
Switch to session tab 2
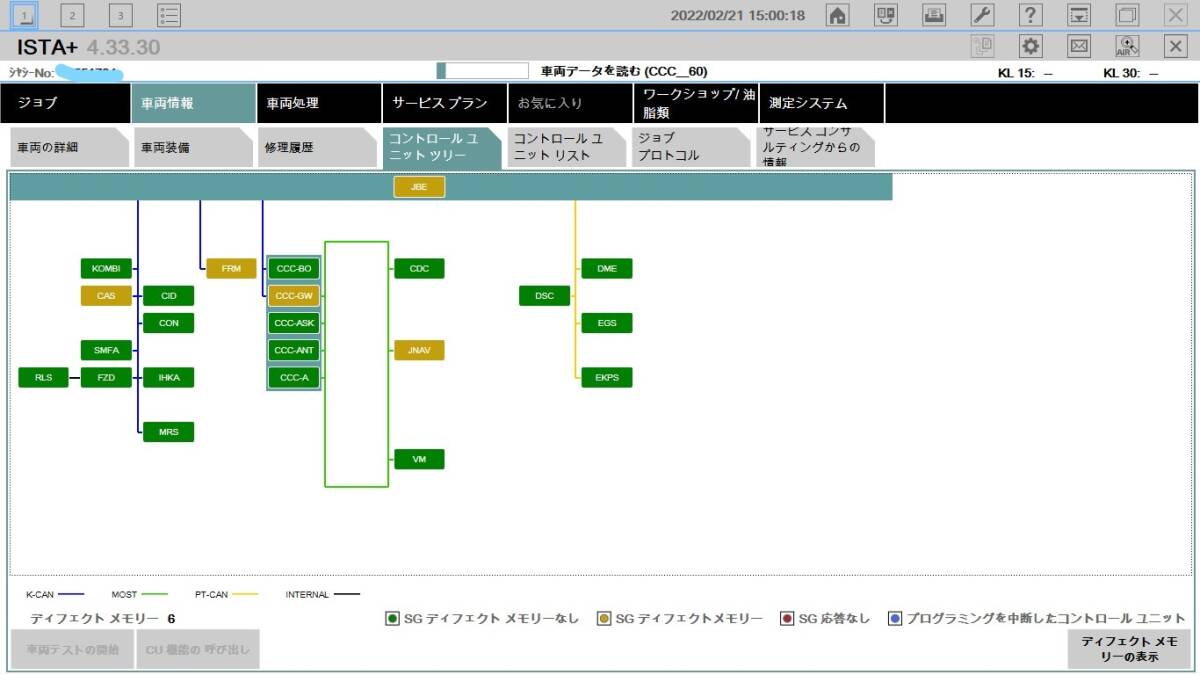[73, 15]
